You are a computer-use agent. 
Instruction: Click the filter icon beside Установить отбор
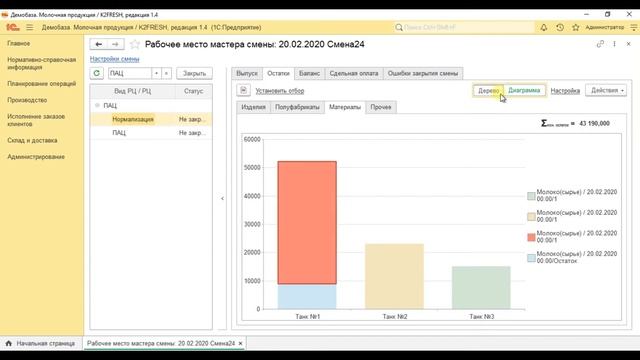pyautogui.click(x=244, y=90)
